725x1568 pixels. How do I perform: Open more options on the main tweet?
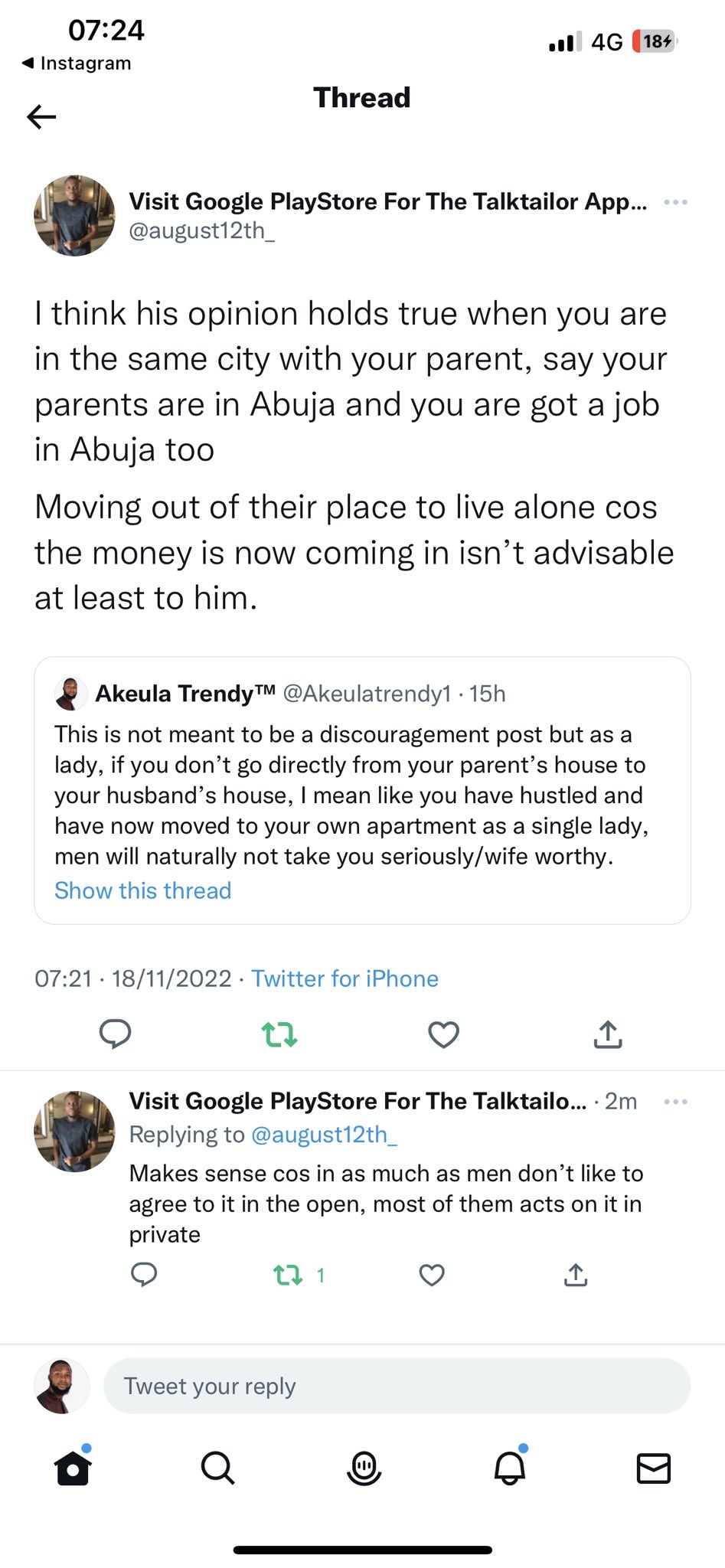pos(675,203)
